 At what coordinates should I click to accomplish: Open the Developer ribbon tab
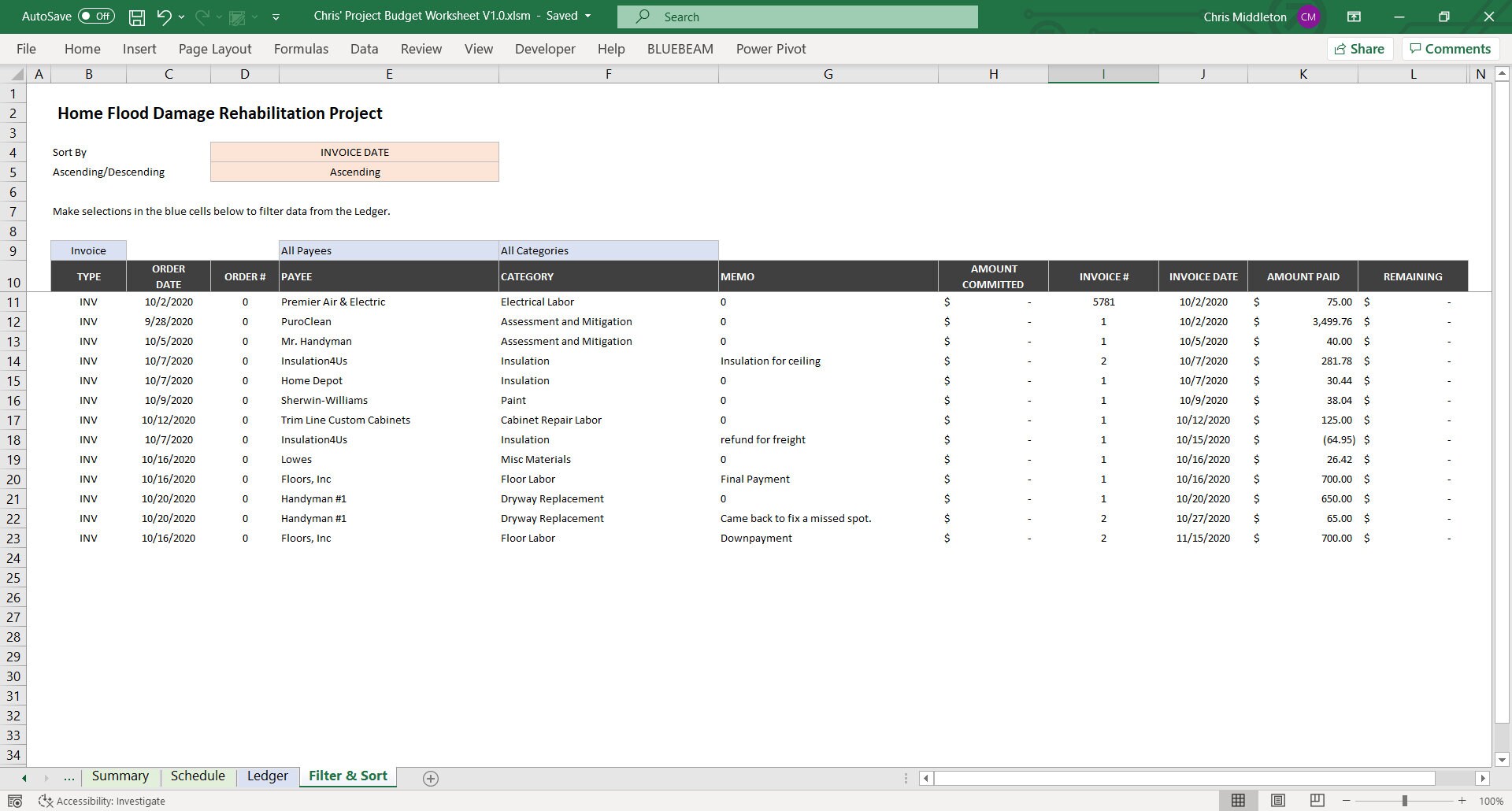(x=545, y=48)
